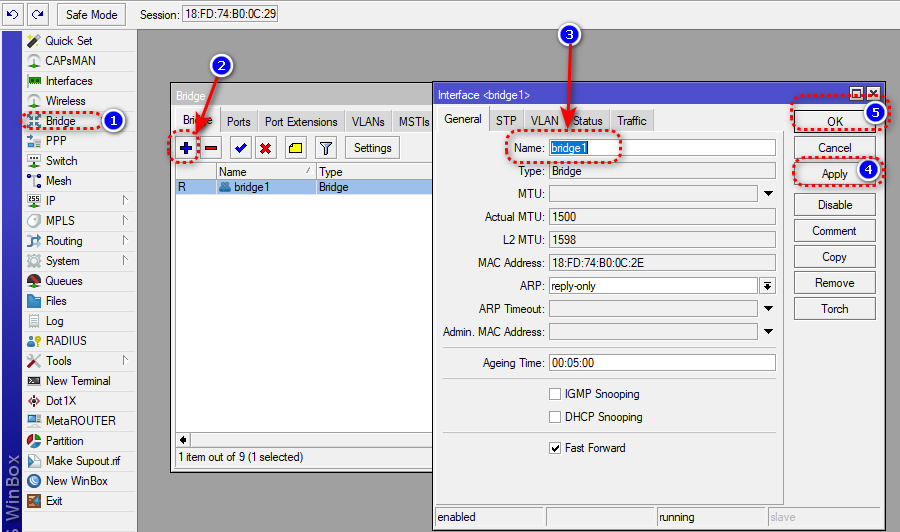900x532 pixels.
Task: Click the blue checkmark enable icon
Action: pyautogui.click(x=240, y=148)
